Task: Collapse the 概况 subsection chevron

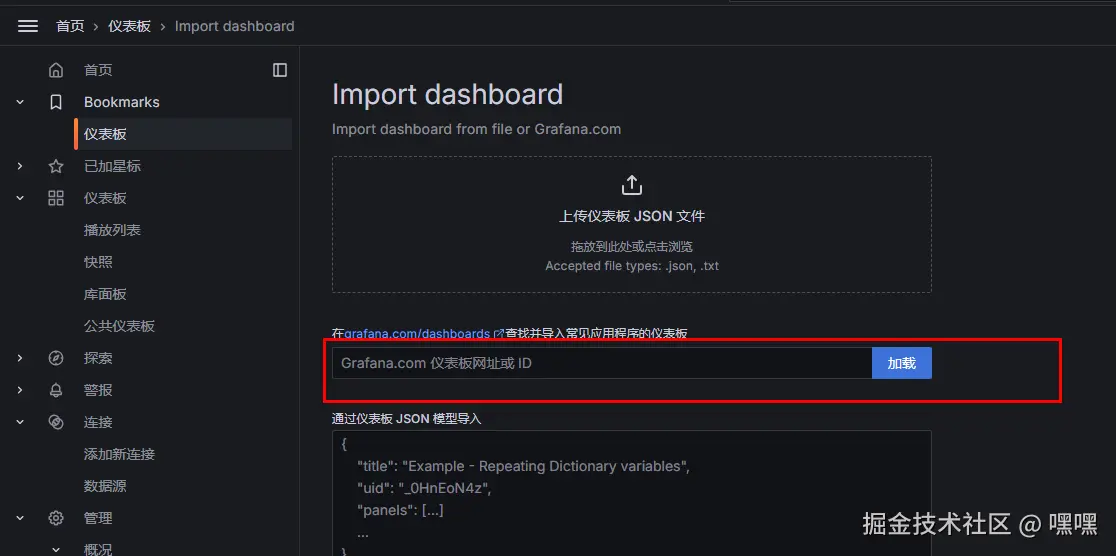Action: [x=56, y=550]
